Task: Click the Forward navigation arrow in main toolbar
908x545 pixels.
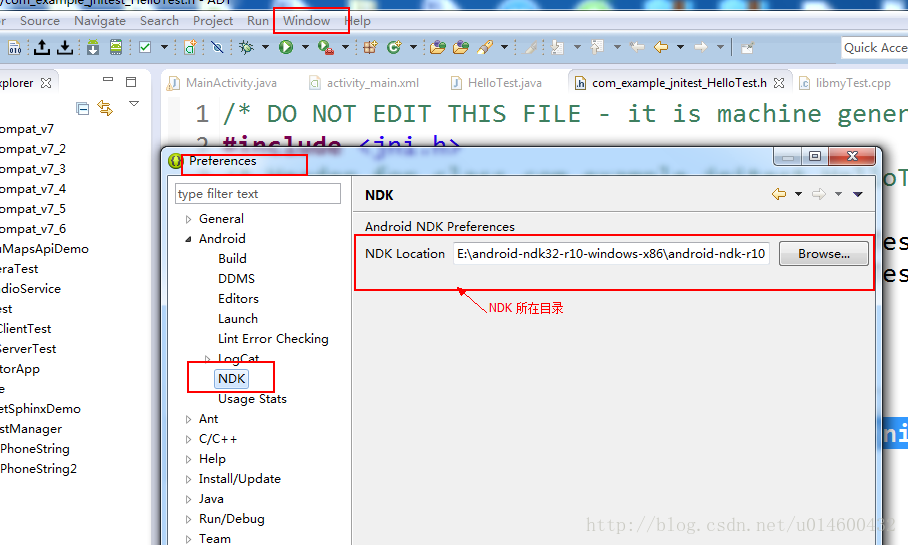Action: (701, 47)
